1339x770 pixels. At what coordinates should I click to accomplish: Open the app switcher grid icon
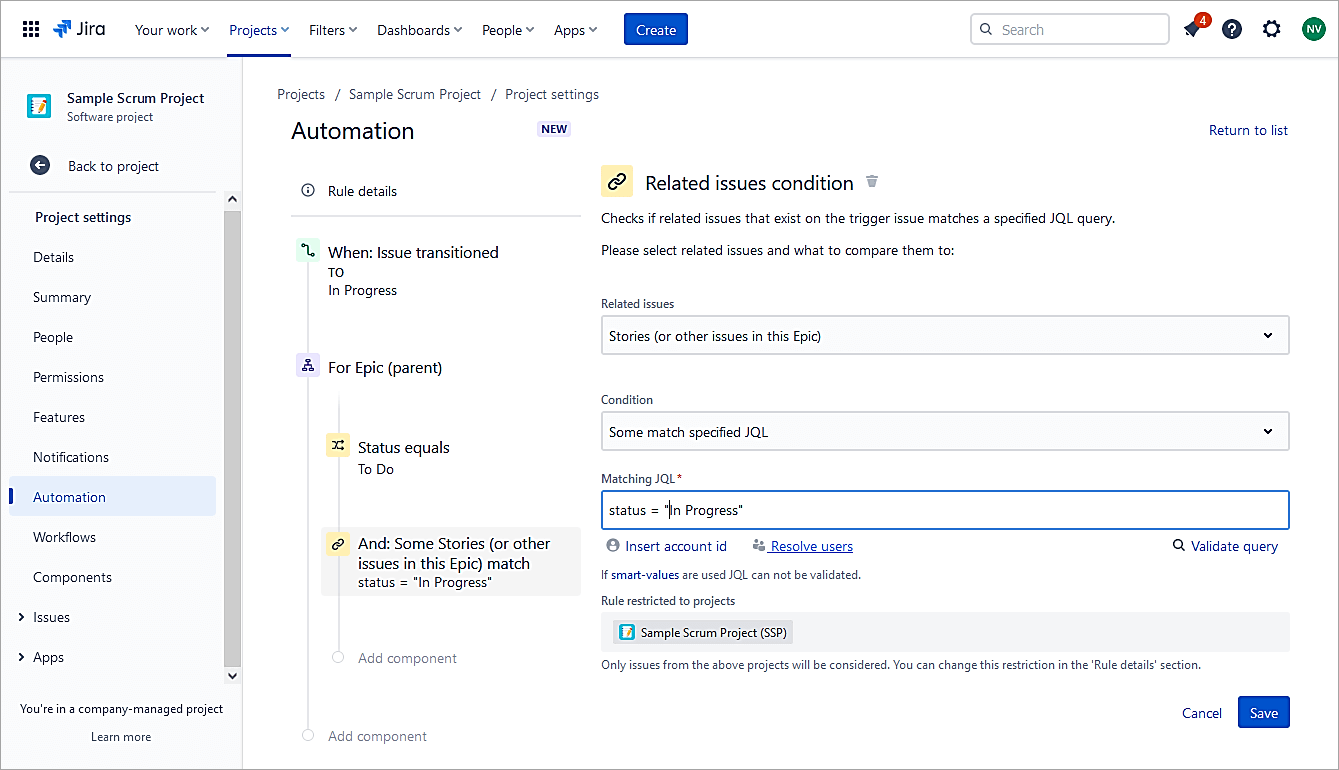(31, 29)
